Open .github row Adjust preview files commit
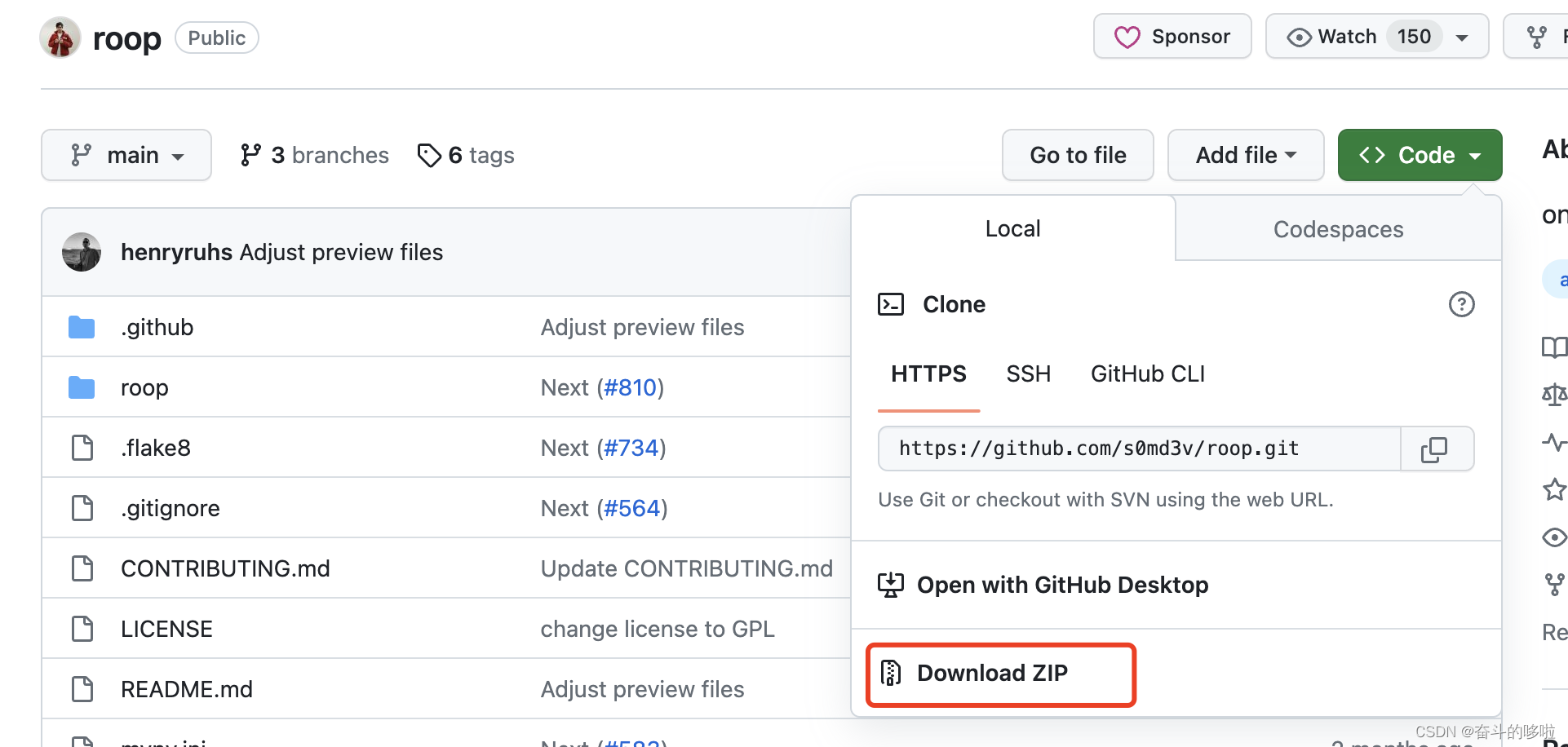The width and height of the screenshot is (1568, 747). pos(642,327)
